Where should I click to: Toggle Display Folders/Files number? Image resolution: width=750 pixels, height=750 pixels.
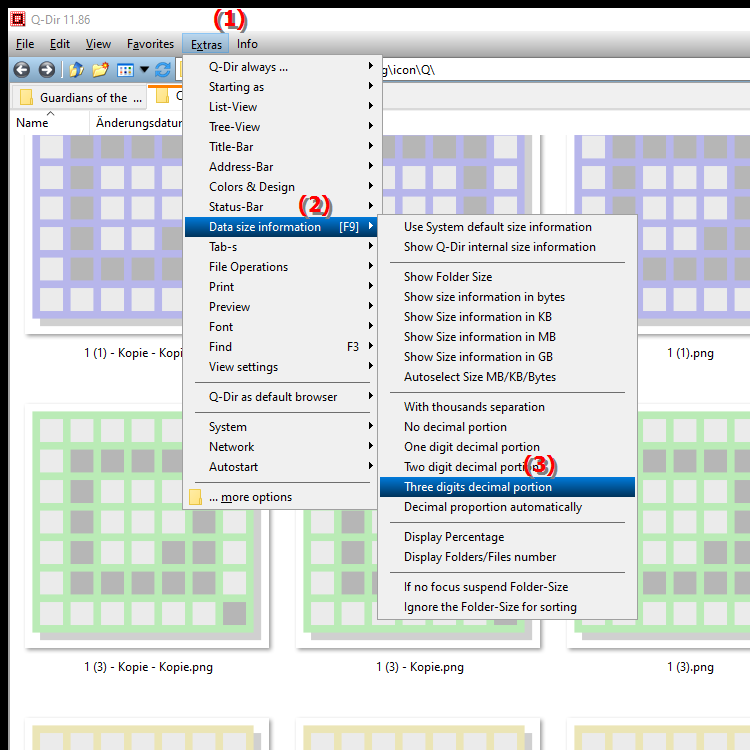click(x=507, y=557)
